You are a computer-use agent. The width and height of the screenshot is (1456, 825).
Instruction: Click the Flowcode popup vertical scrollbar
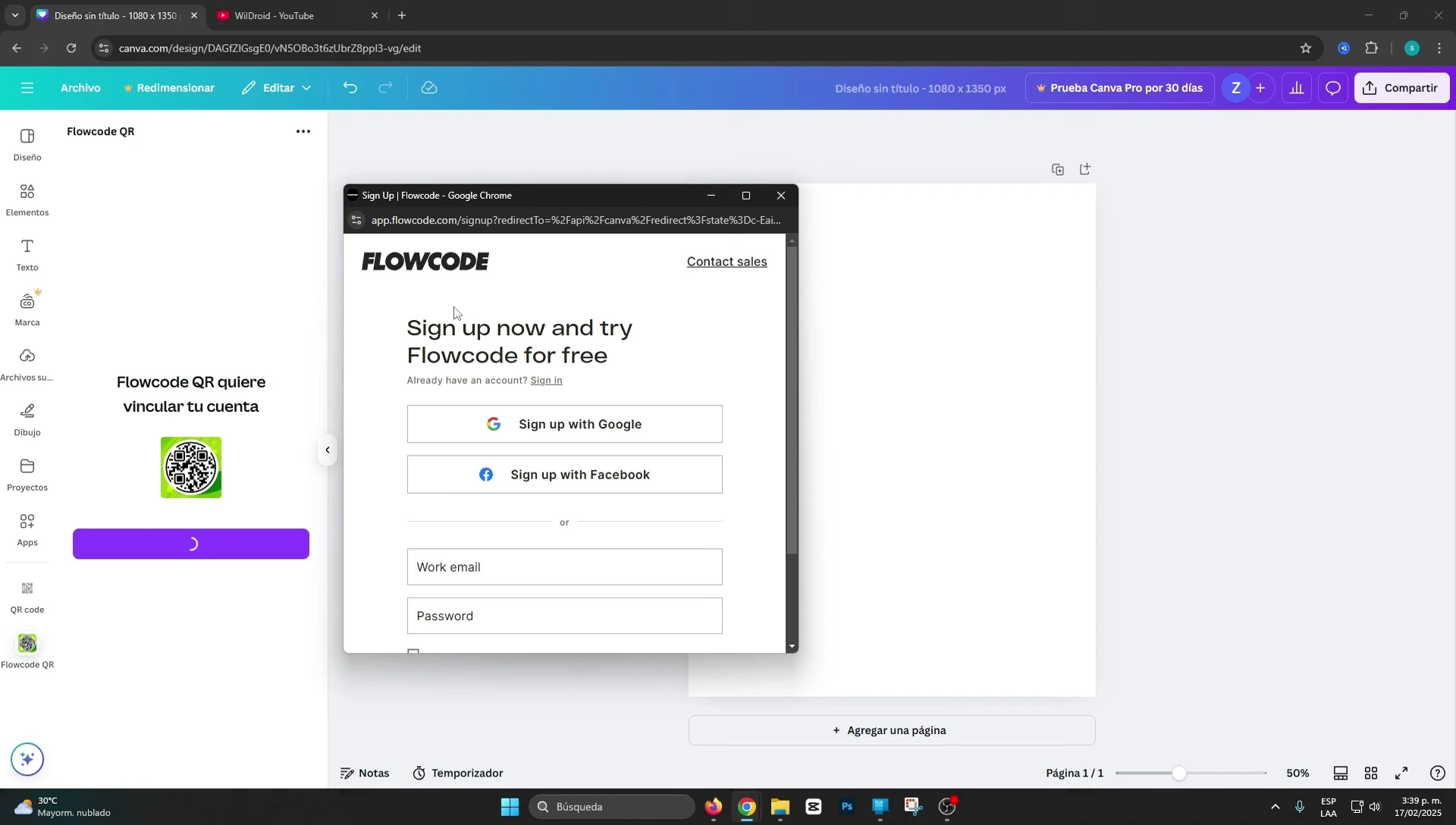tap(792, 400)
